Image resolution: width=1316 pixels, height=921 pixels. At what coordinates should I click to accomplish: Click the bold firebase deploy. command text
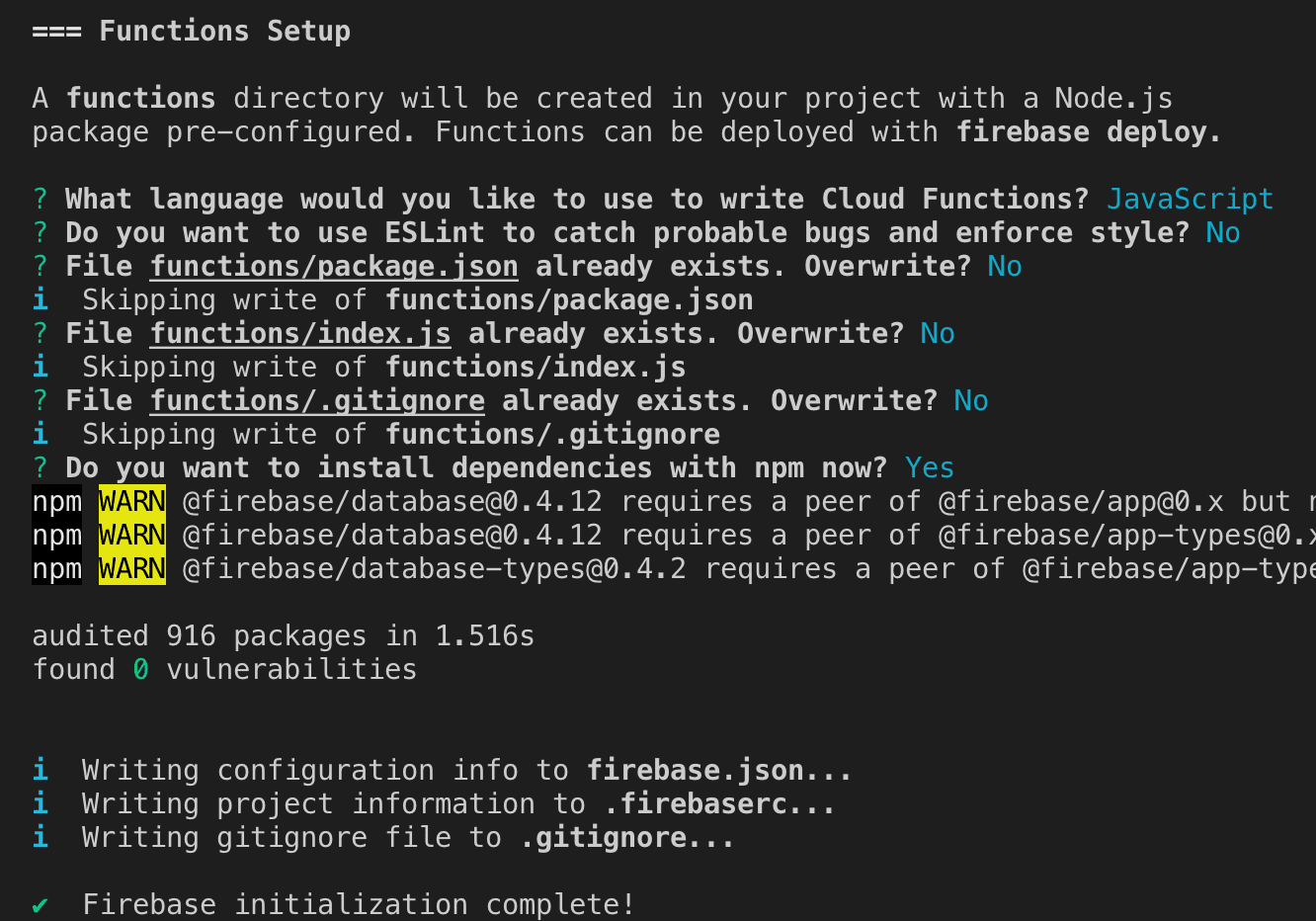point(1089,132)
